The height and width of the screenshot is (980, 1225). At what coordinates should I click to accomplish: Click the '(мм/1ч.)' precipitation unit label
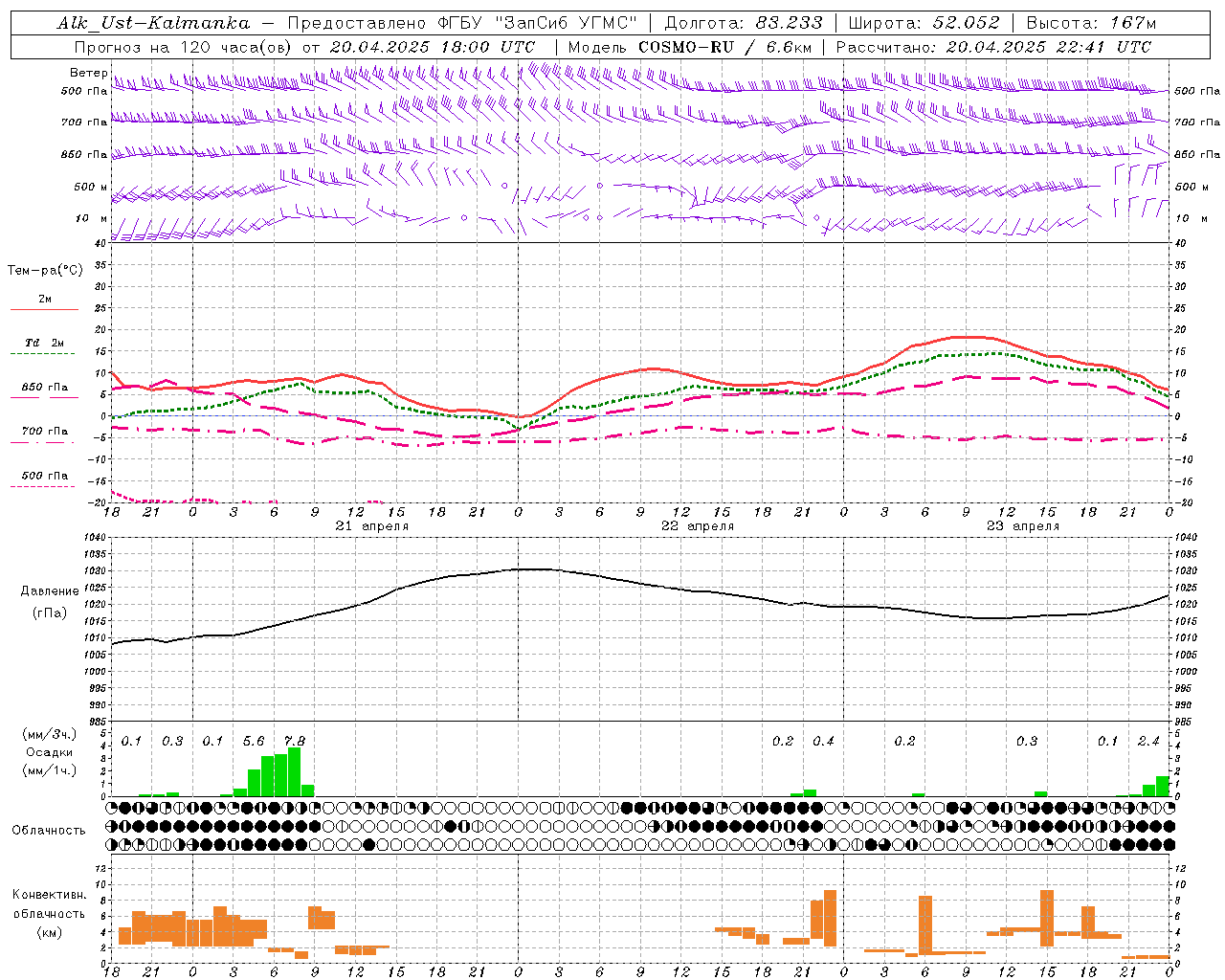tap(50, 770)
